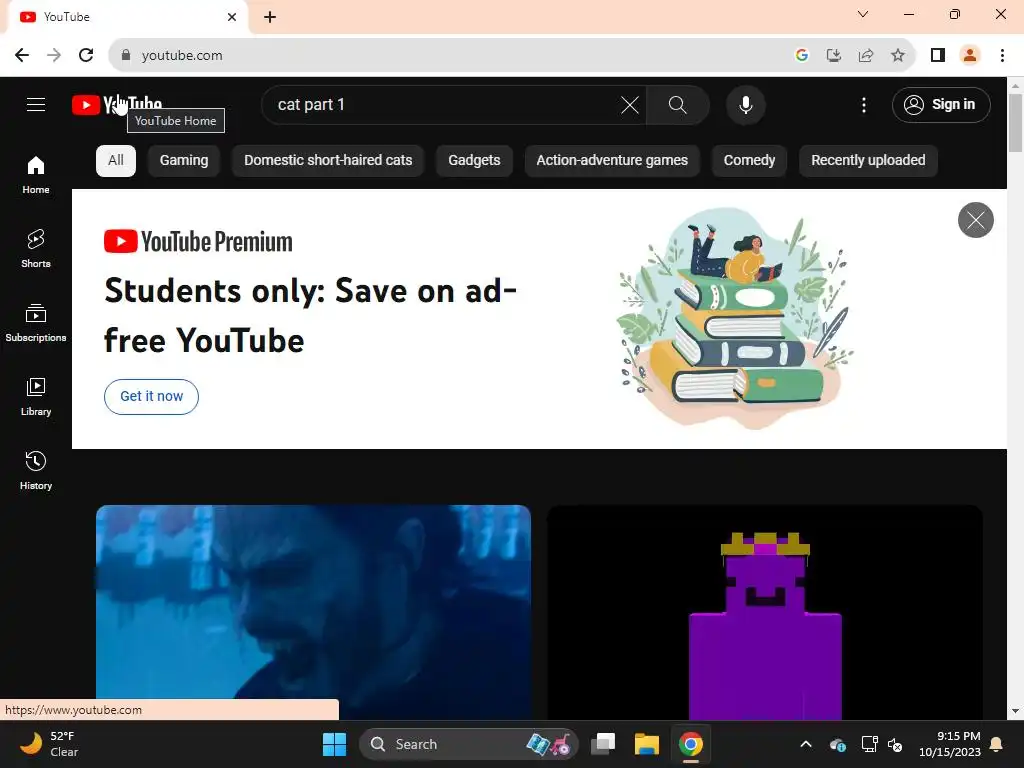Screen dimensions: 1024x768
Task: Click the page vertical scrollbar
Action: [1015, 123]
